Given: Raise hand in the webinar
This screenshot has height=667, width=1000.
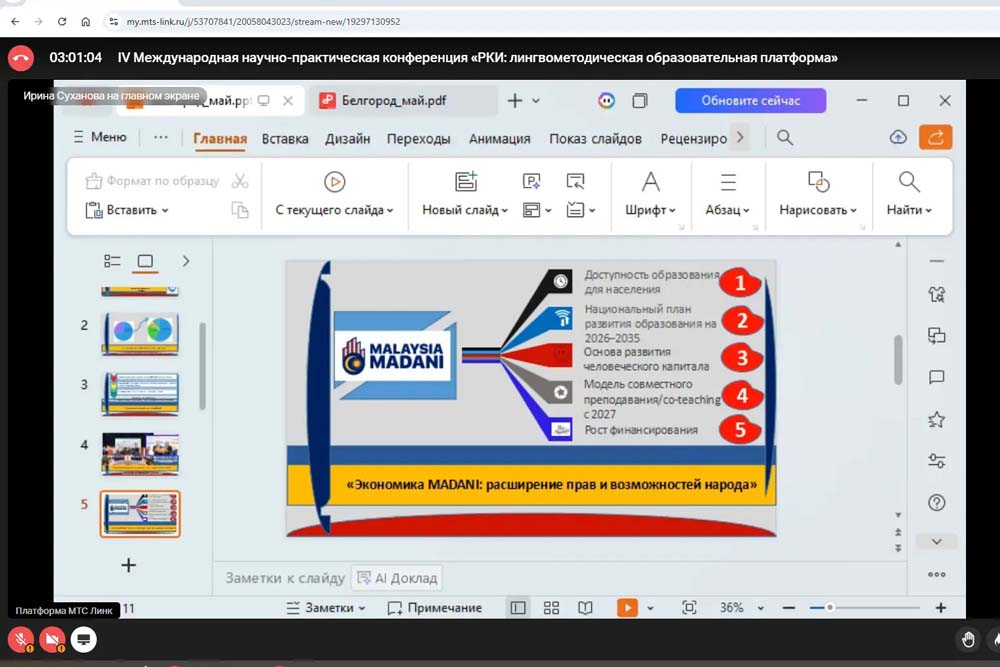Looking at the screenshot, I should coord(968,640).
